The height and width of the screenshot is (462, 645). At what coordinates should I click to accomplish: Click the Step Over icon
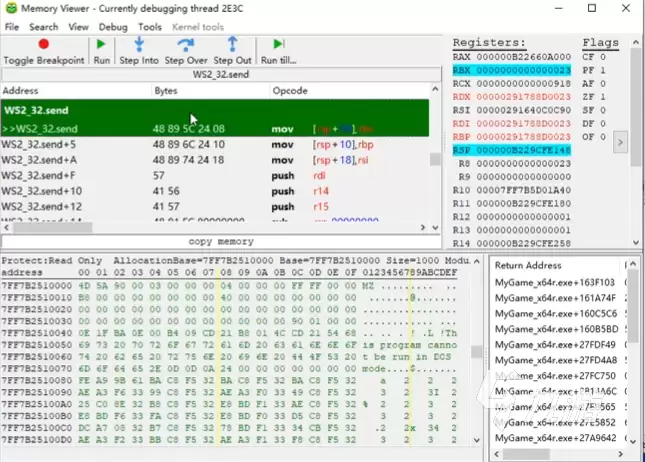pyautogui.click(x=186, y=44)
